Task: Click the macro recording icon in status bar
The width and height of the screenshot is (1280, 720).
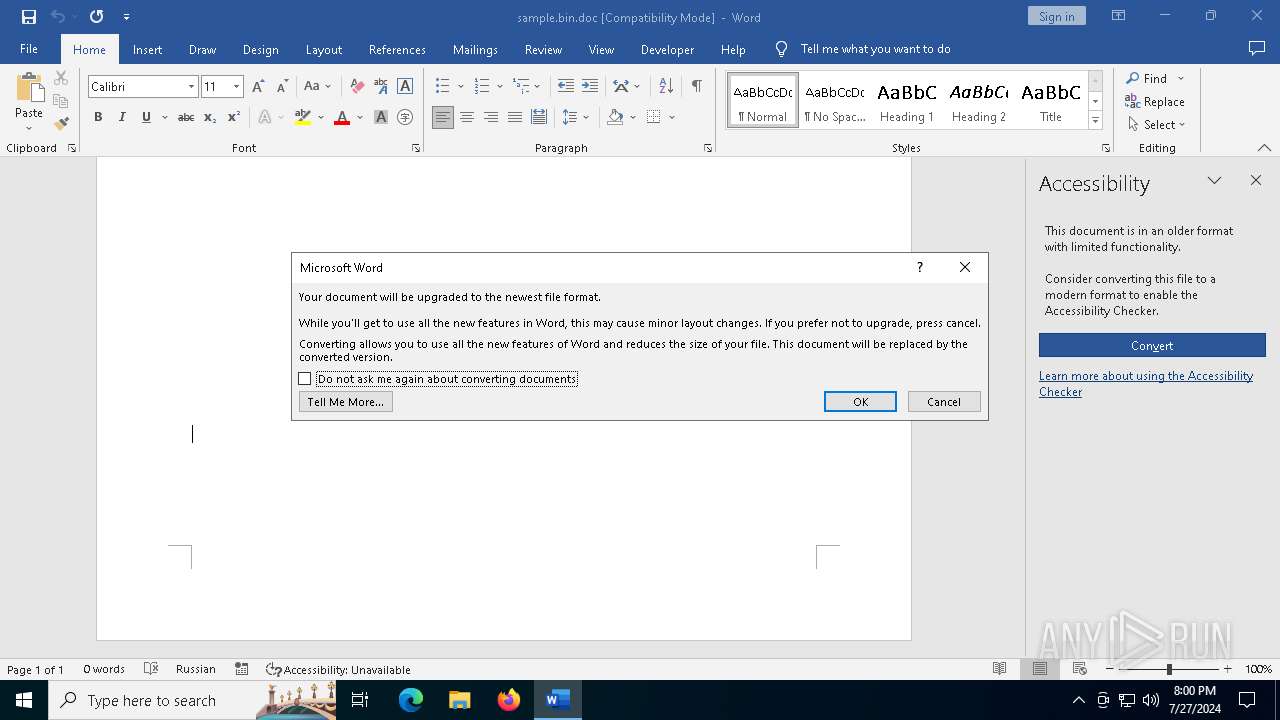Action: (242, 669)
